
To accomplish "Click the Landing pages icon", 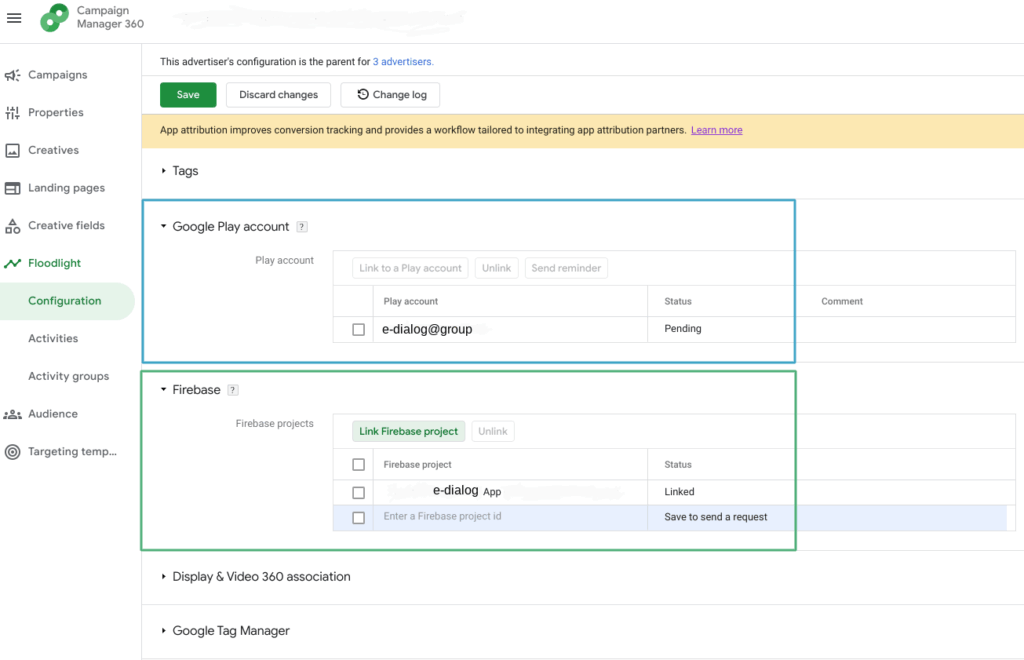I will (x=14, y=188).
